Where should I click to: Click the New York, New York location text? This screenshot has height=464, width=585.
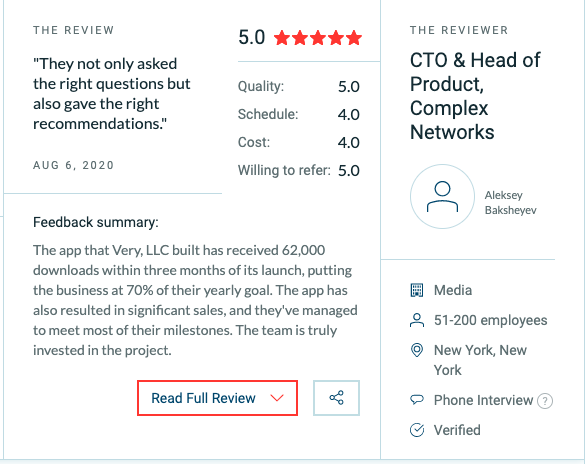point(480,360)
